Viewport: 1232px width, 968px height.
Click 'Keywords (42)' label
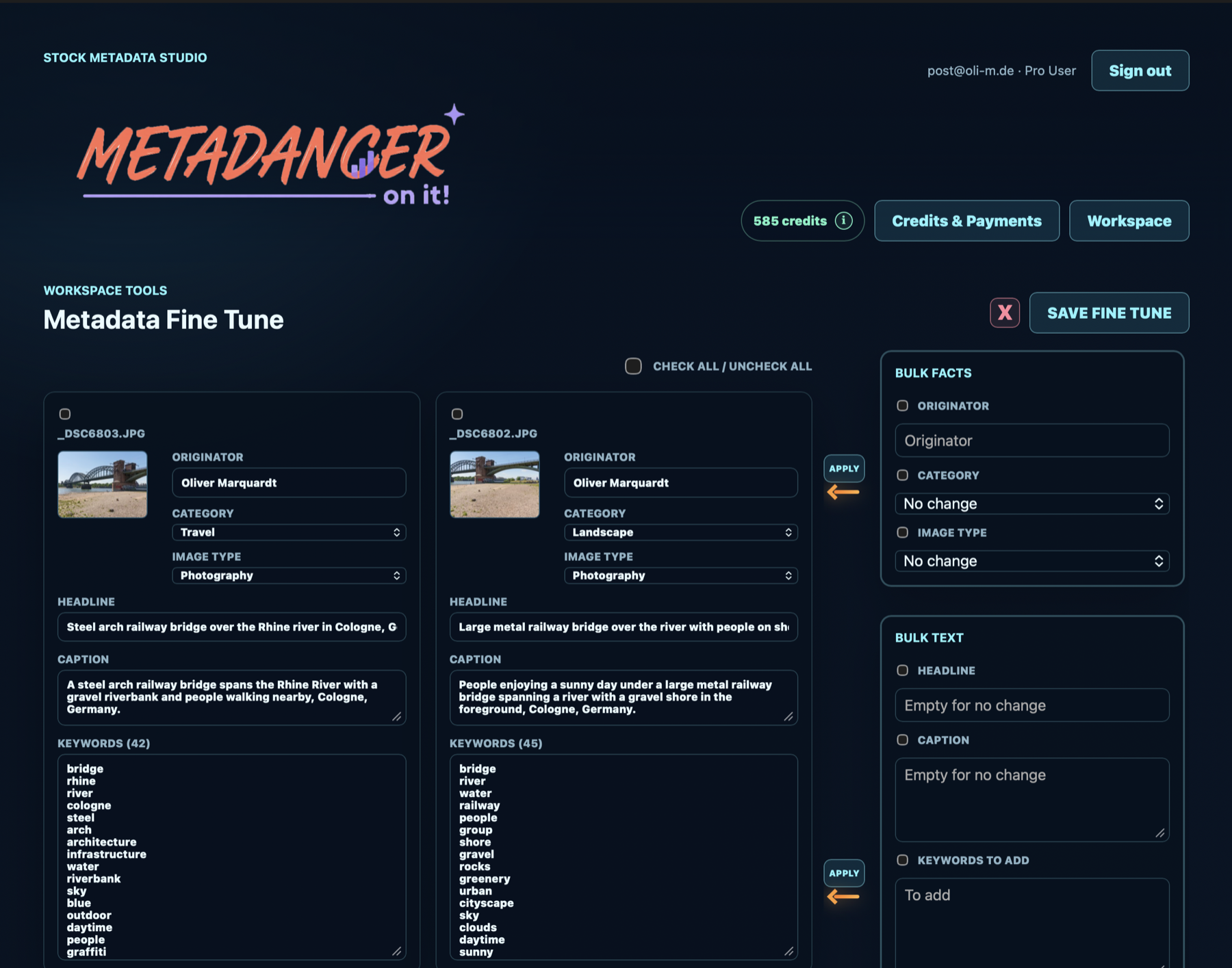104,743
